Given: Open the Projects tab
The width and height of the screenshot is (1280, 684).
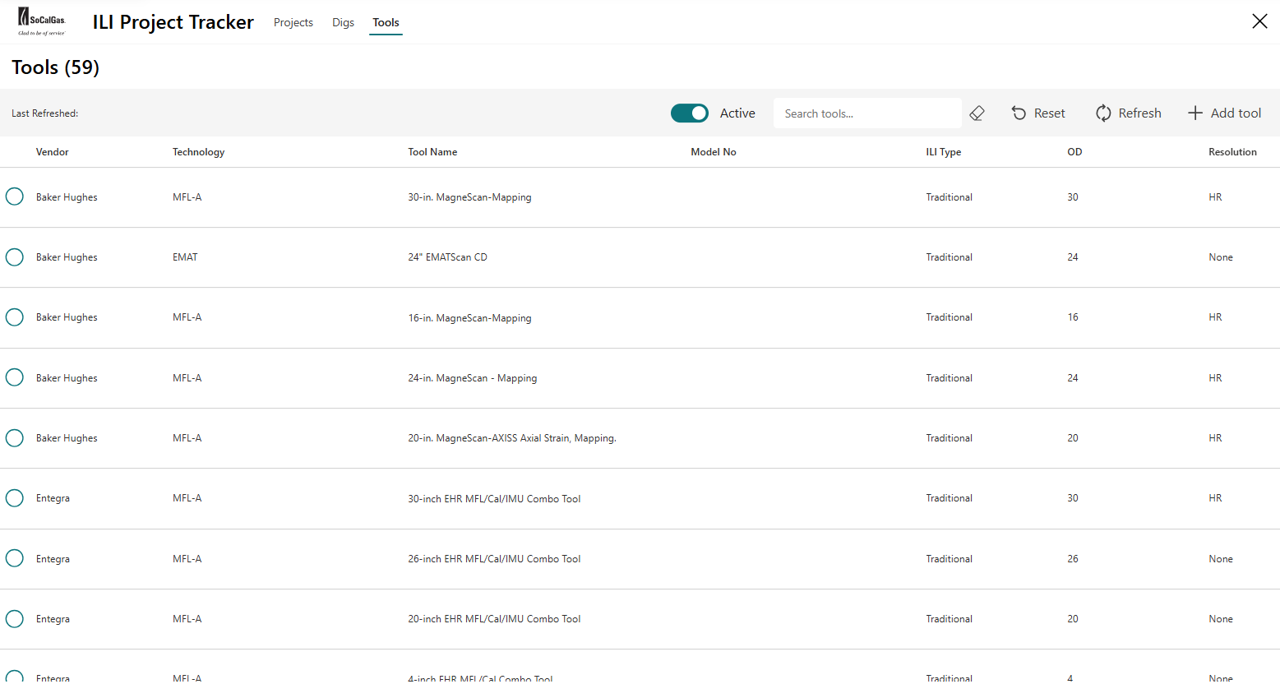Looking at the screenshot, I should click(293, 22).
